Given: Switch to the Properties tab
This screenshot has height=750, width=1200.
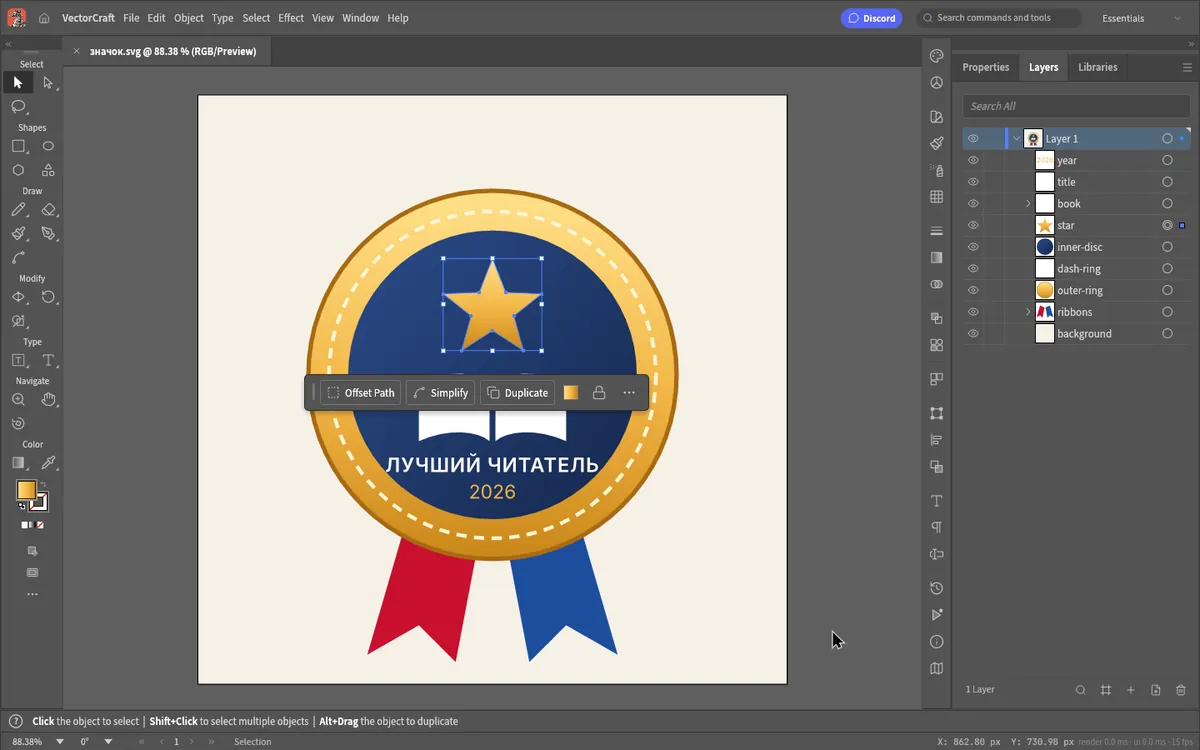Looking at the screenshot, I should [986, 67].
